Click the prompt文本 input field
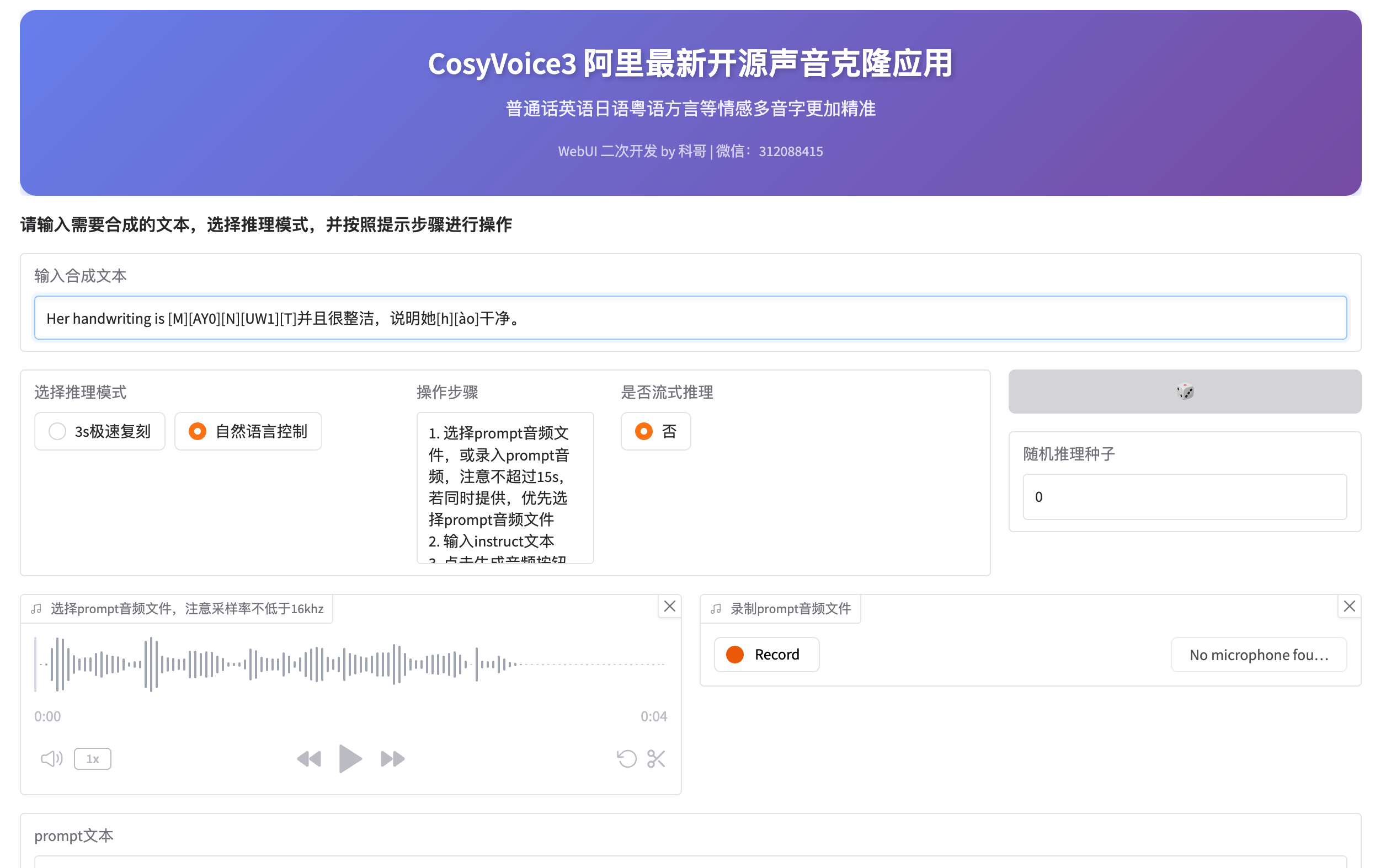Screen dimensions: 1375x868 tap(690, 862)
